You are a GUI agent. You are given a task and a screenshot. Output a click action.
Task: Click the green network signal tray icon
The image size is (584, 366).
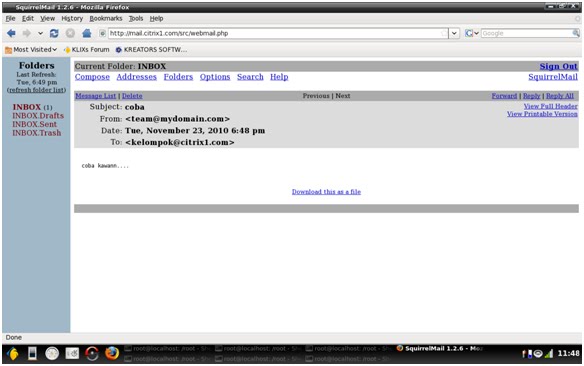(x=549, y=354)
